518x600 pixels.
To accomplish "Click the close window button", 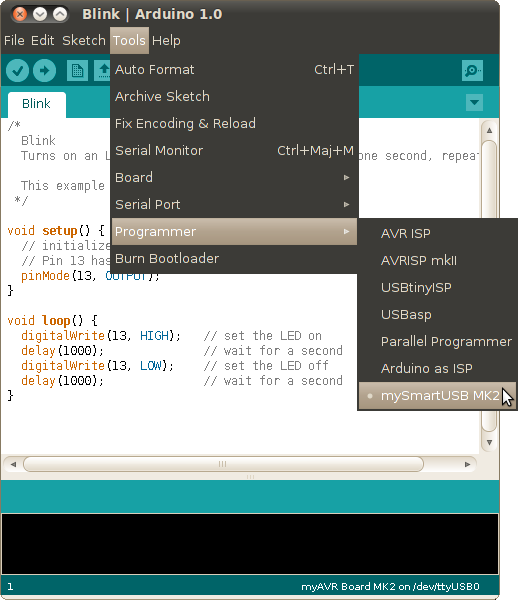I will [x=20, y=15].
